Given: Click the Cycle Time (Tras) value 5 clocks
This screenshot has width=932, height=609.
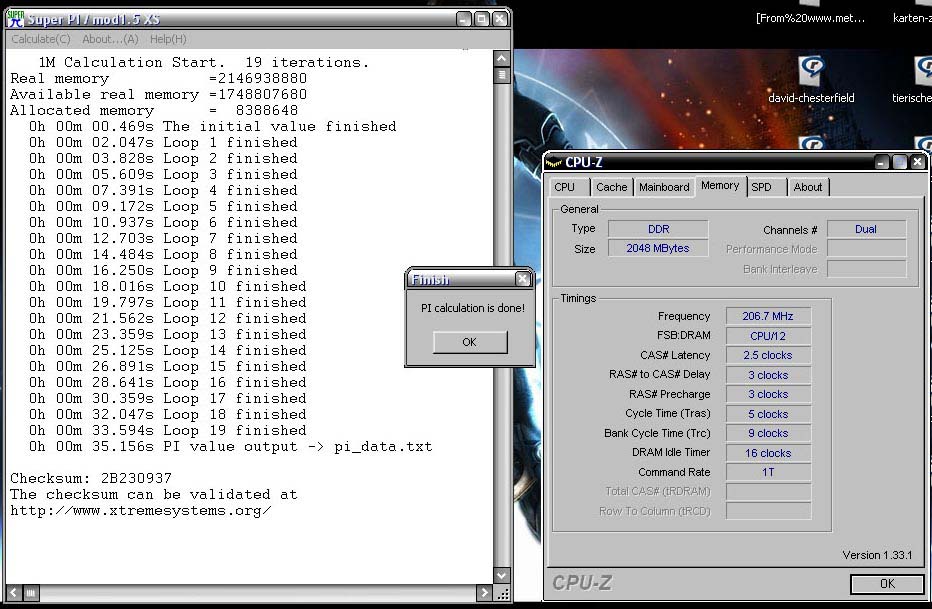Looking at the screenshot, I should (768, 414).
